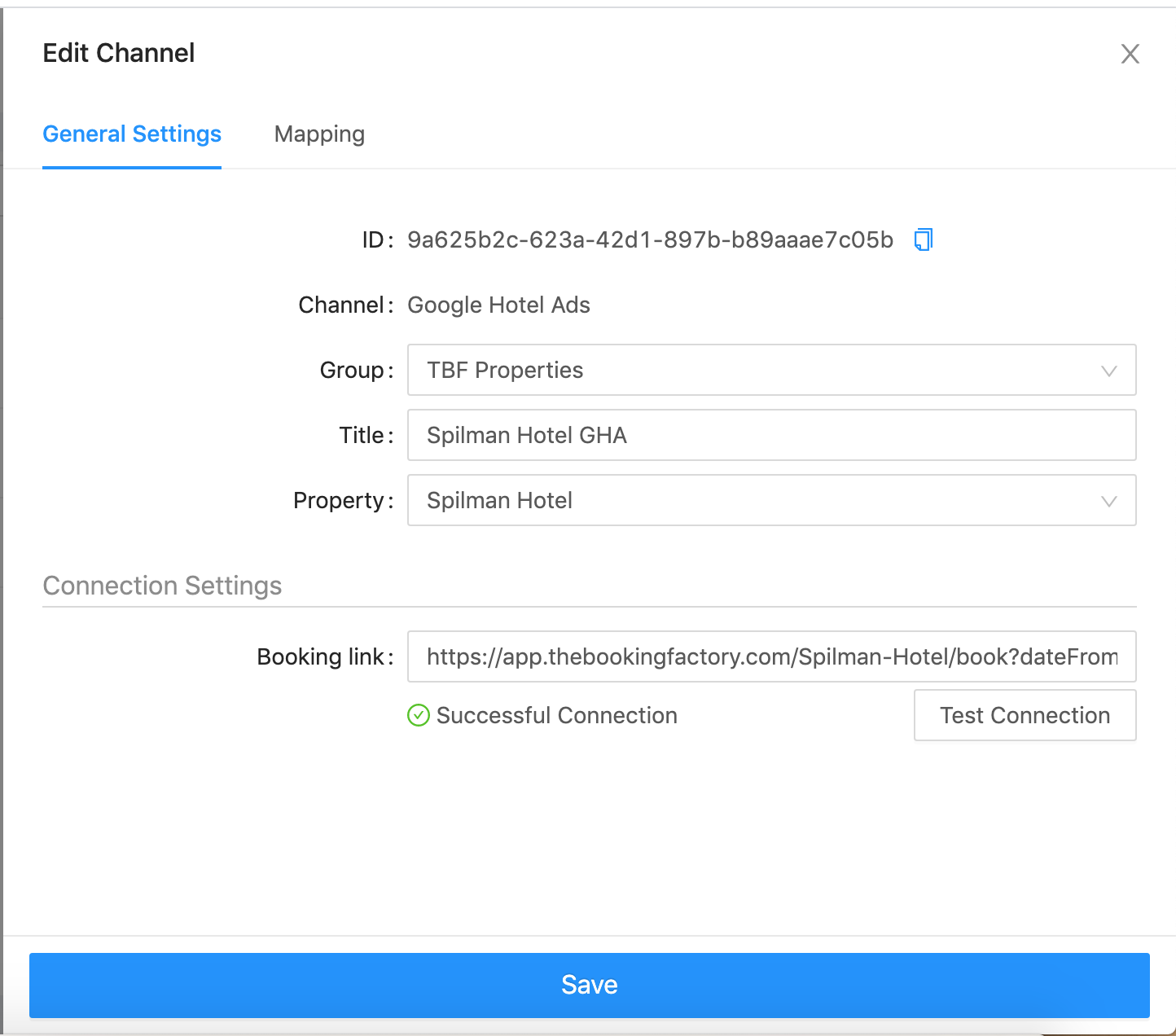1176x1036 pixels.
Task: Click the green Successful Connection checkmark icon
Action: 418,715
